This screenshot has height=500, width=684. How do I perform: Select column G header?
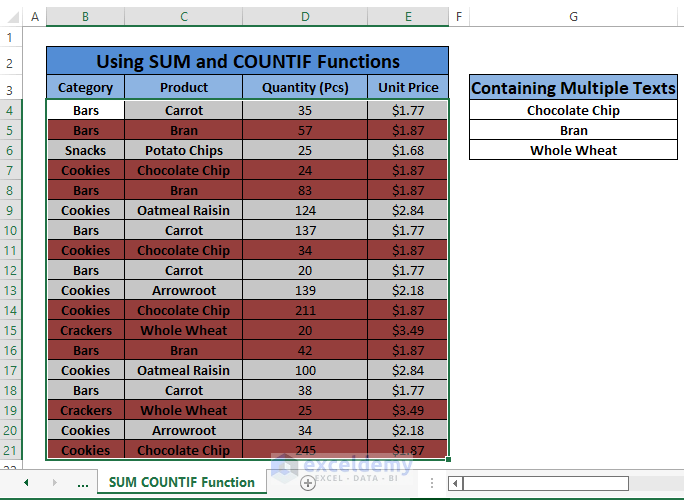point(573,17)
